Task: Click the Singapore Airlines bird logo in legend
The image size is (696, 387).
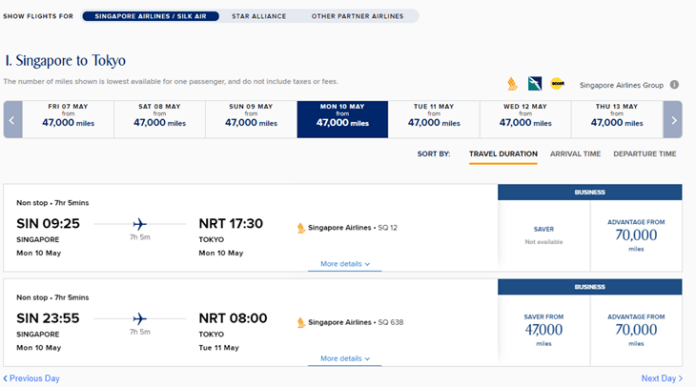Action: coord(512,84)
